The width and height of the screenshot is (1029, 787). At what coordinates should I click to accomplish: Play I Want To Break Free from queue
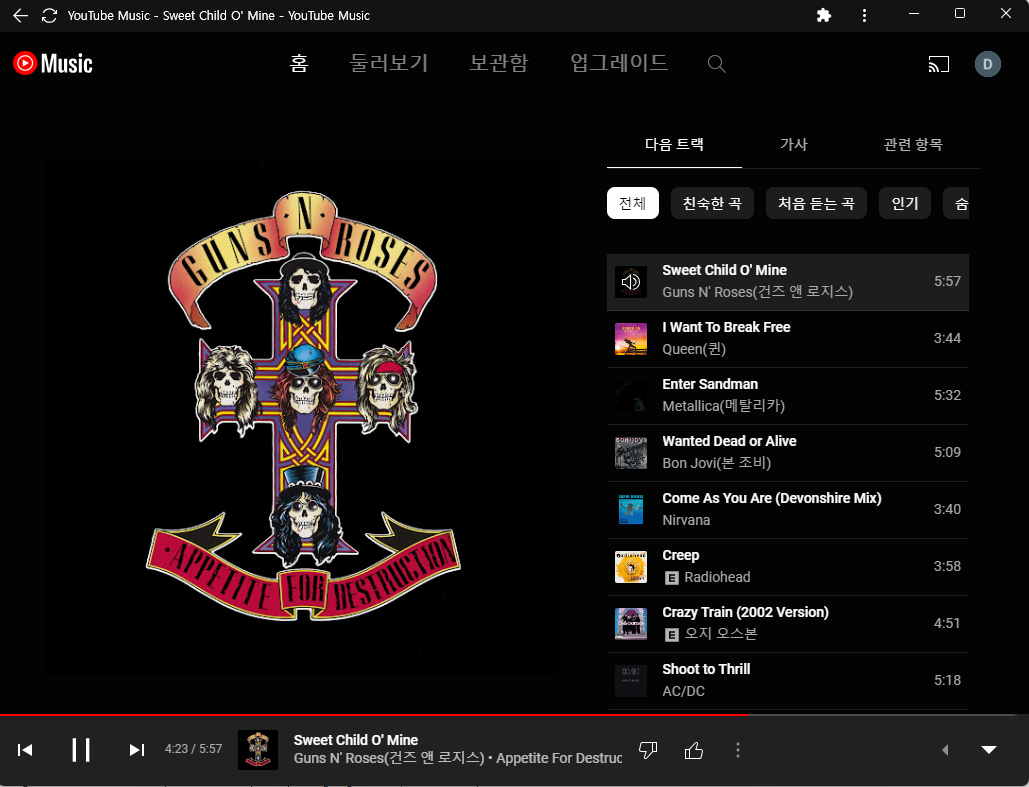(x=788, y=339)
